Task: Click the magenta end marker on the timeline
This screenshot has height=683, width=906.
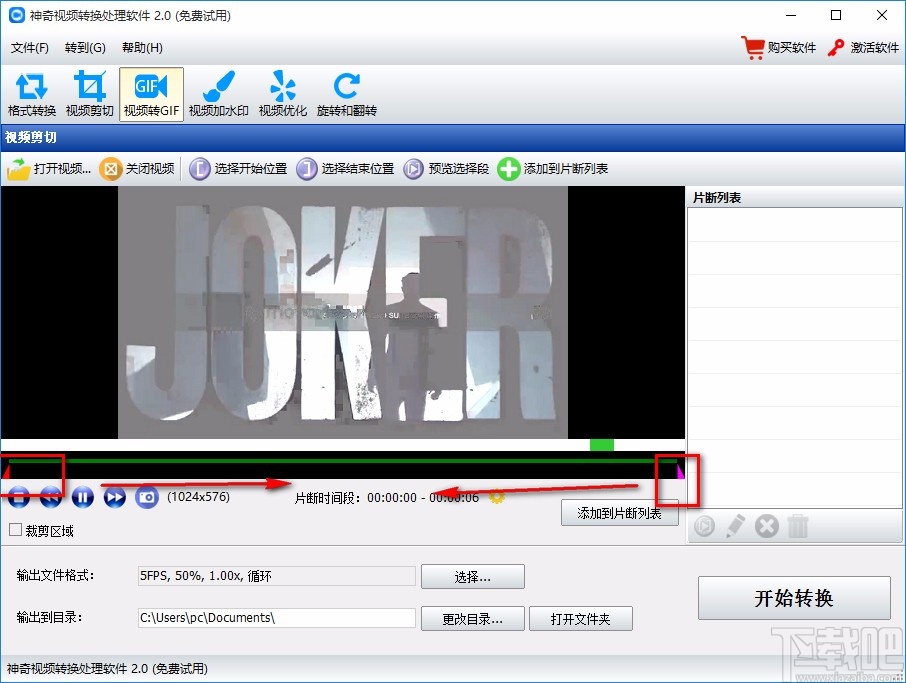Action: [680, 472]
